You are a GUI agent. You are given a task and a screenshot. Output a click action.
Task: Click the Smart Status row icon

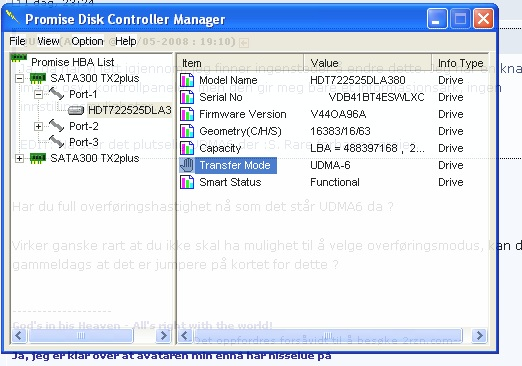pos(187,182)
